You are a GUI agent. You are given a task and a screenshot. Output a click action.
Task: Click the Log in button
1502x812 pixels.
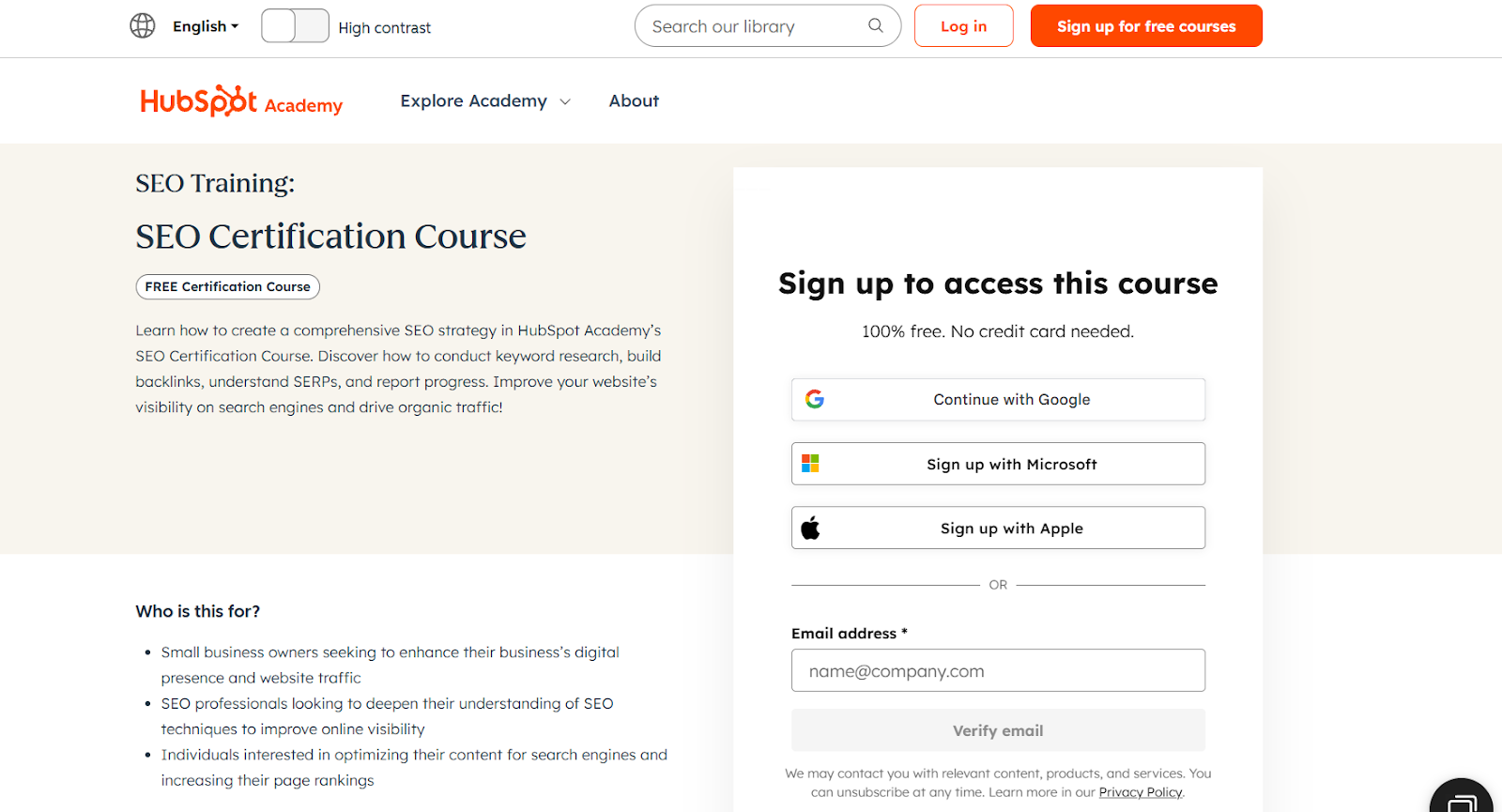pyautogui.click(x=964, y=26)
